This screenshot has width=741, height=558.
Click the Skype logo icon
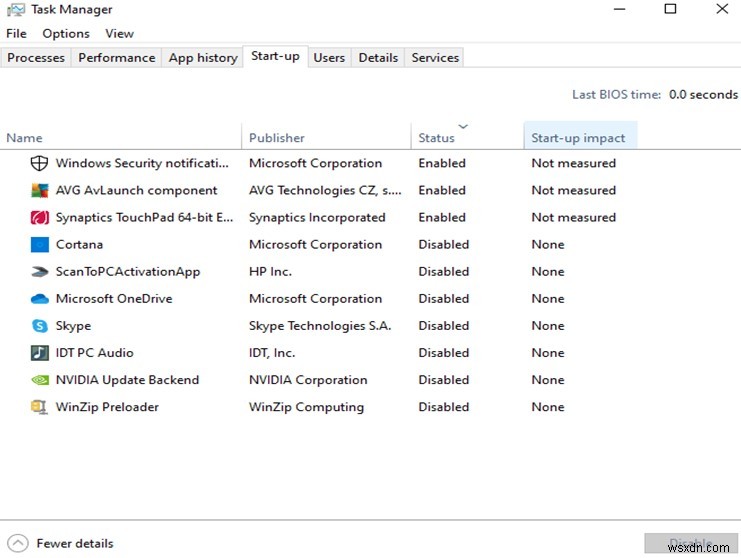[39, 326]
